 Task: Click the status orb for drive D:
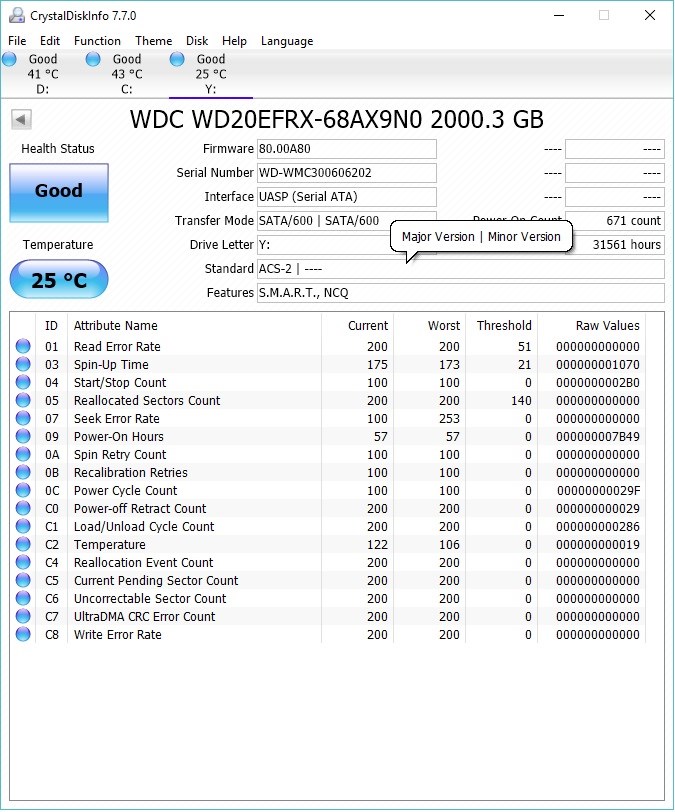9,59
